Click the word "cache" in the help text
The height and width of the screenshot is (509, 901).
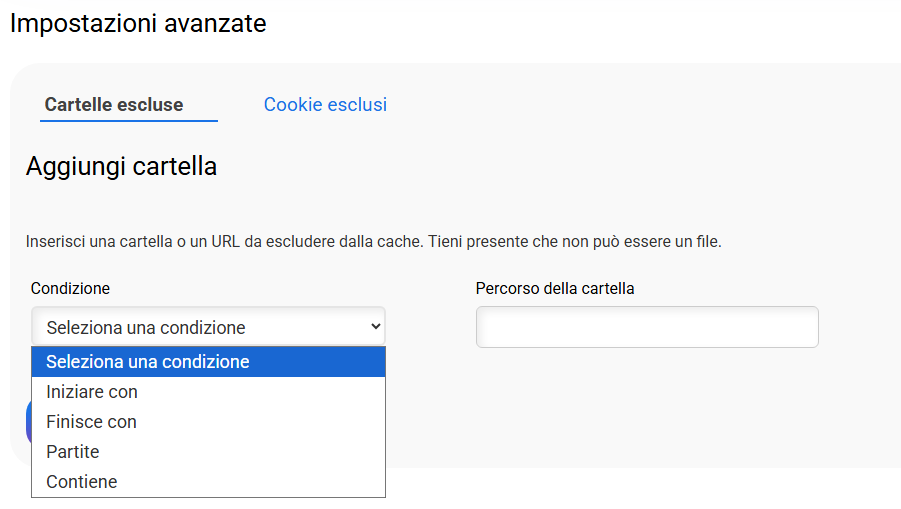coord(399,242)
